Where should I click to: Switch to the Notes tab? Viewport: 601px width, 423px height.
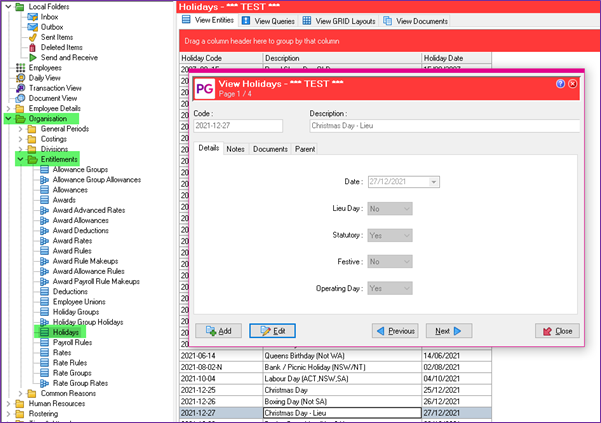point(236,149)
